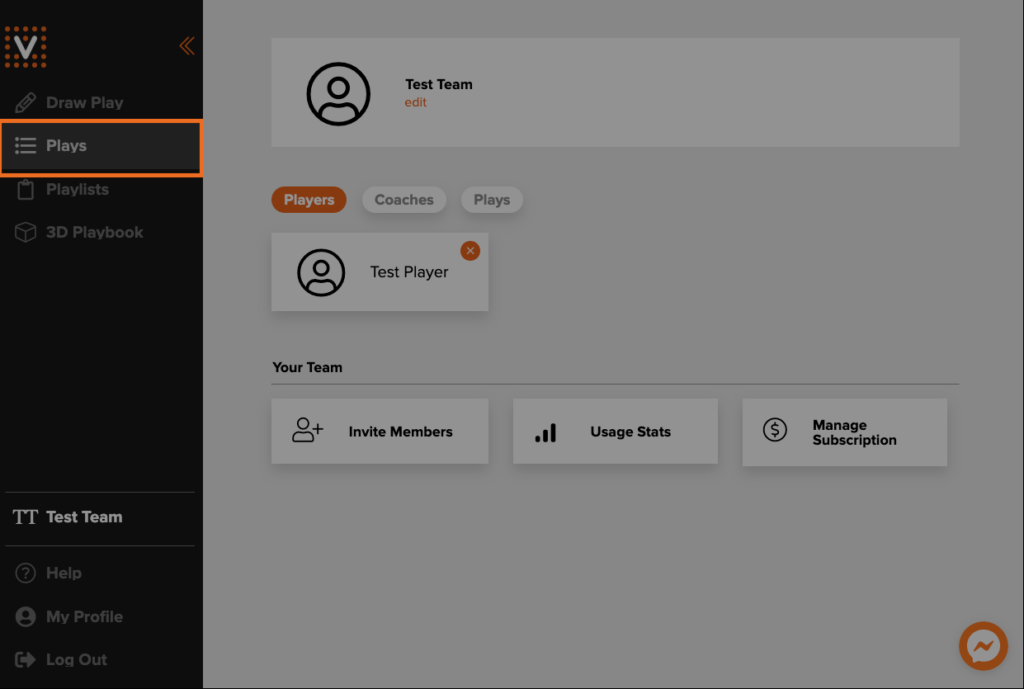Switch to the Players tab
This screenshot has width=1024, height=689.
point(309,200)
